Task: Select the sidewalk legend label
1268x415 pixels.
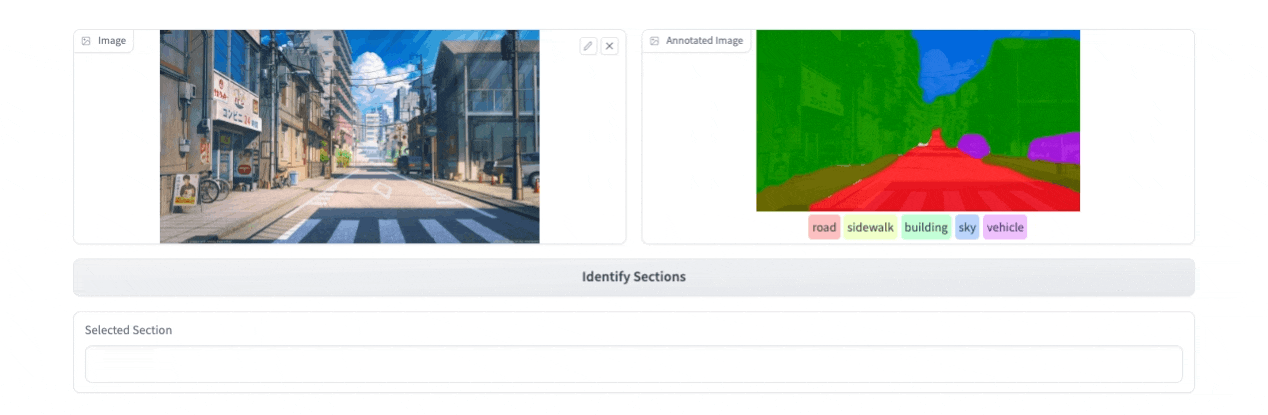Action: tap(870, 228)
